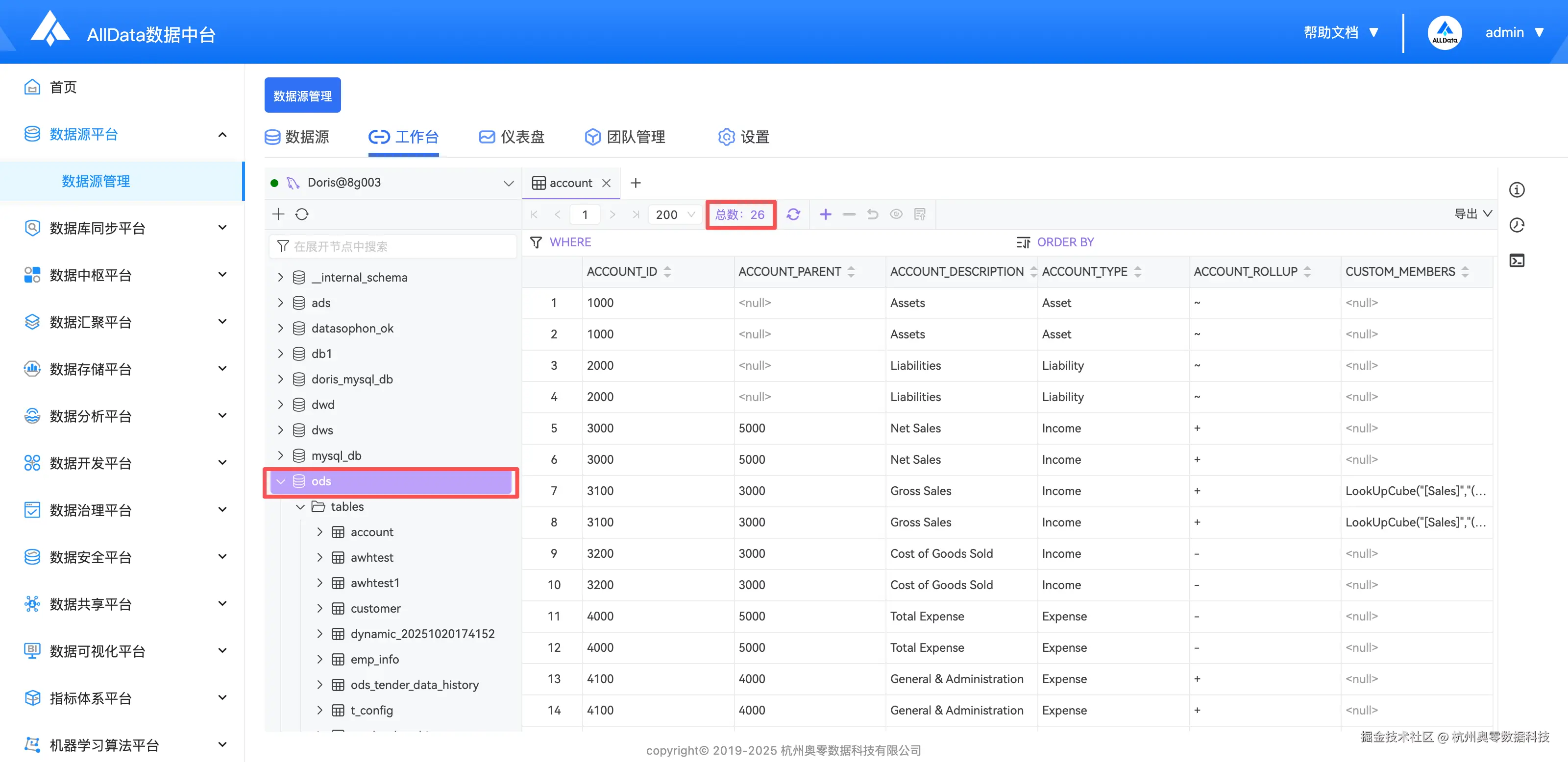Click the AllData logo icon

[x=50, y=28]
